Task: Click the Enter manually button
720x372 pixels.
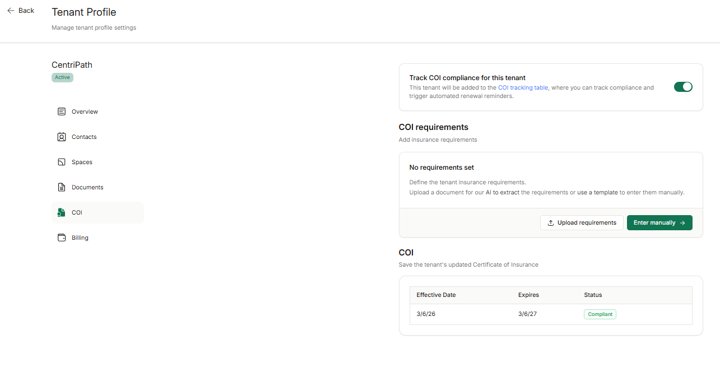Action: 659,223
